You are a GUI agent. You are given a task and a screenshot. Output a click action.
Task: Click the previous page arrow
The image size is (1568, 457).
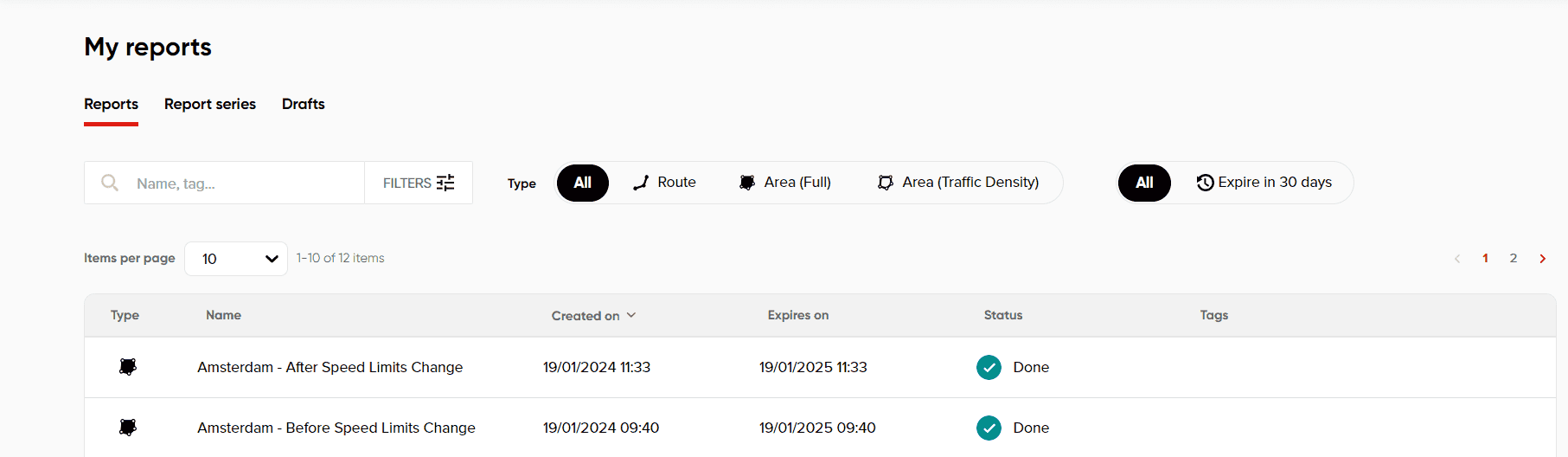(x=1457, y=259)
